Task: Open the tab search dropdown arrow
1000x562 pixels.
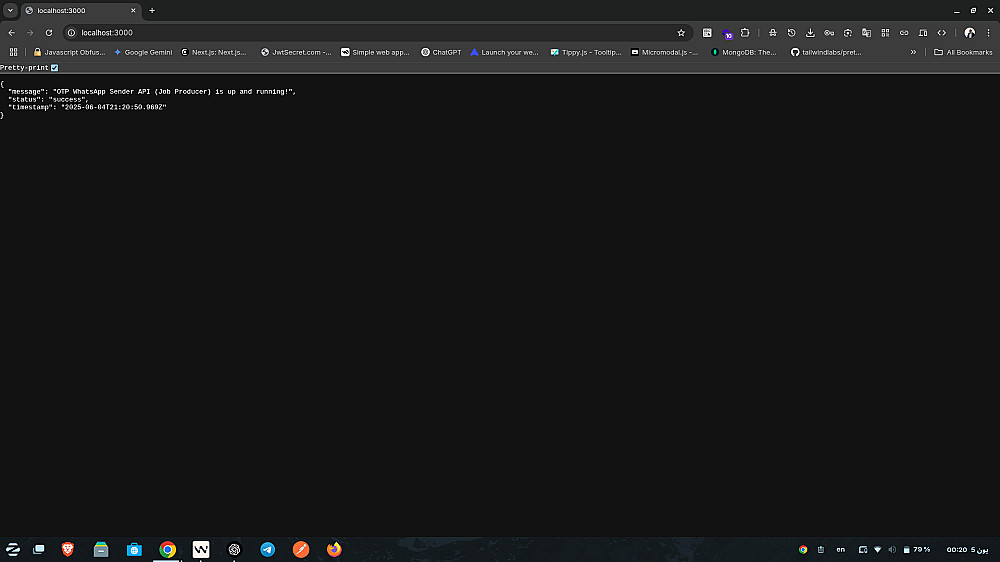Action: pos(10,10)
